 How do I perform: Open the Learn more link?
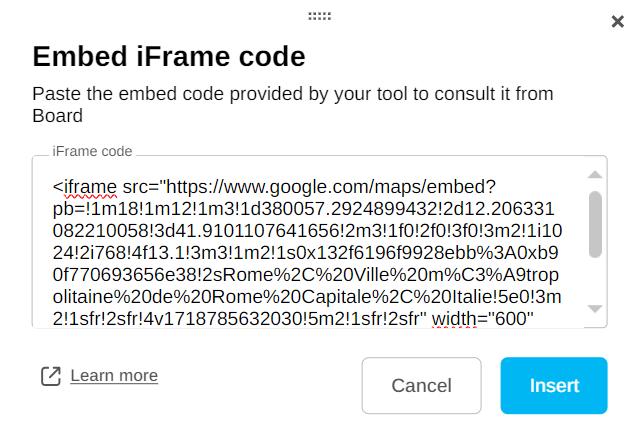pyautogui.click(x=114, y=376)
